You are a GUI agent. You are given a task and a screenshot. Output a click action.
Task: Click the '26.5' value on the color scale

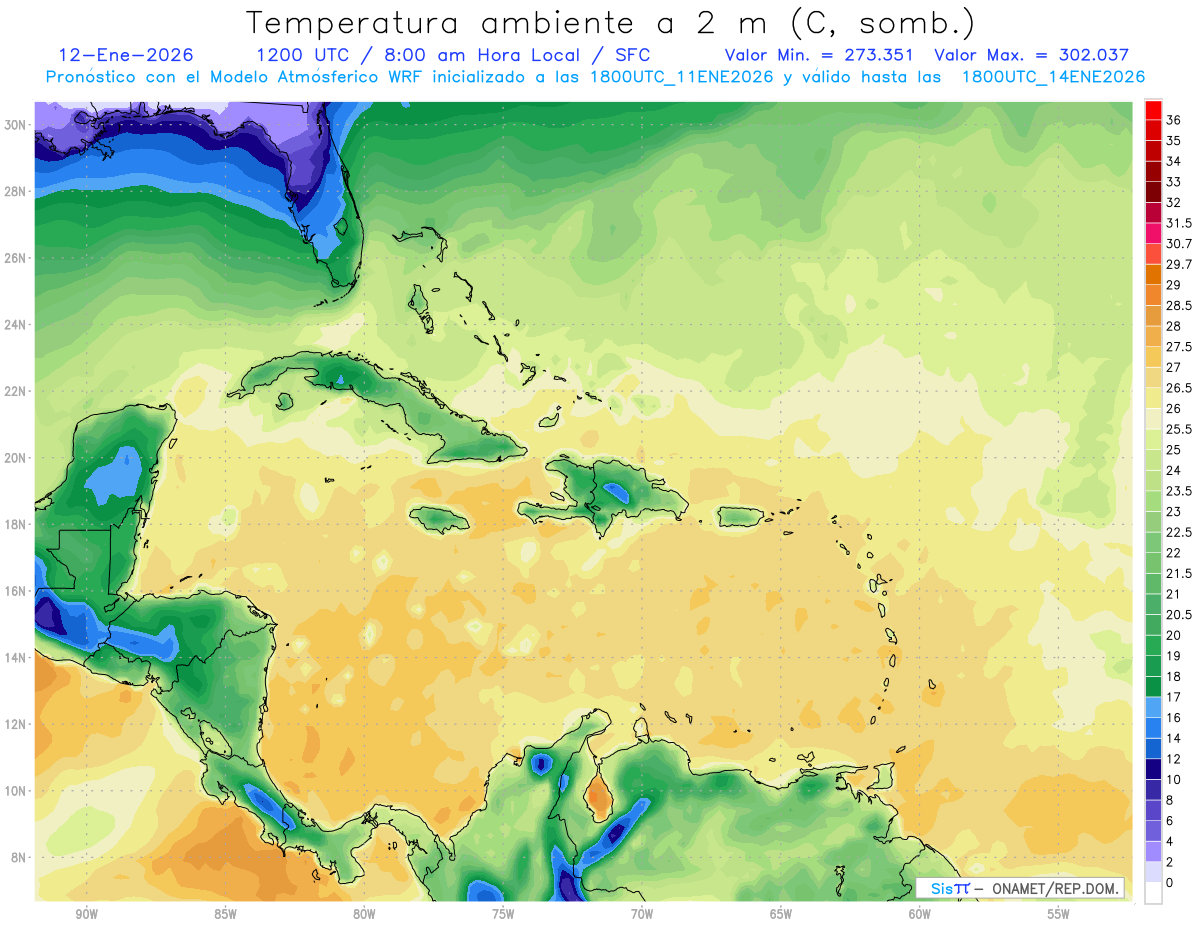(x=1179, y=388)
